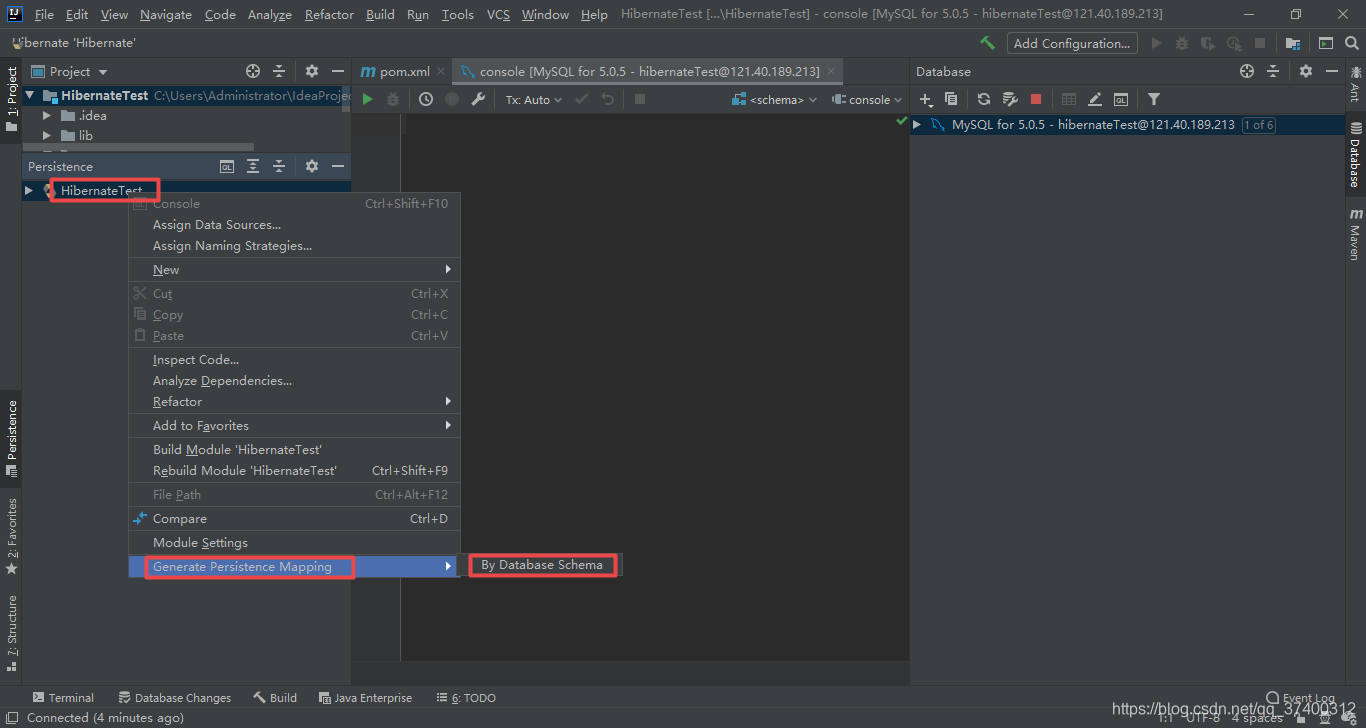The width and height of the screenshot is (1366, 728).
Task: Collapse the HibernateTest root in Project tree
Action: 29,95
